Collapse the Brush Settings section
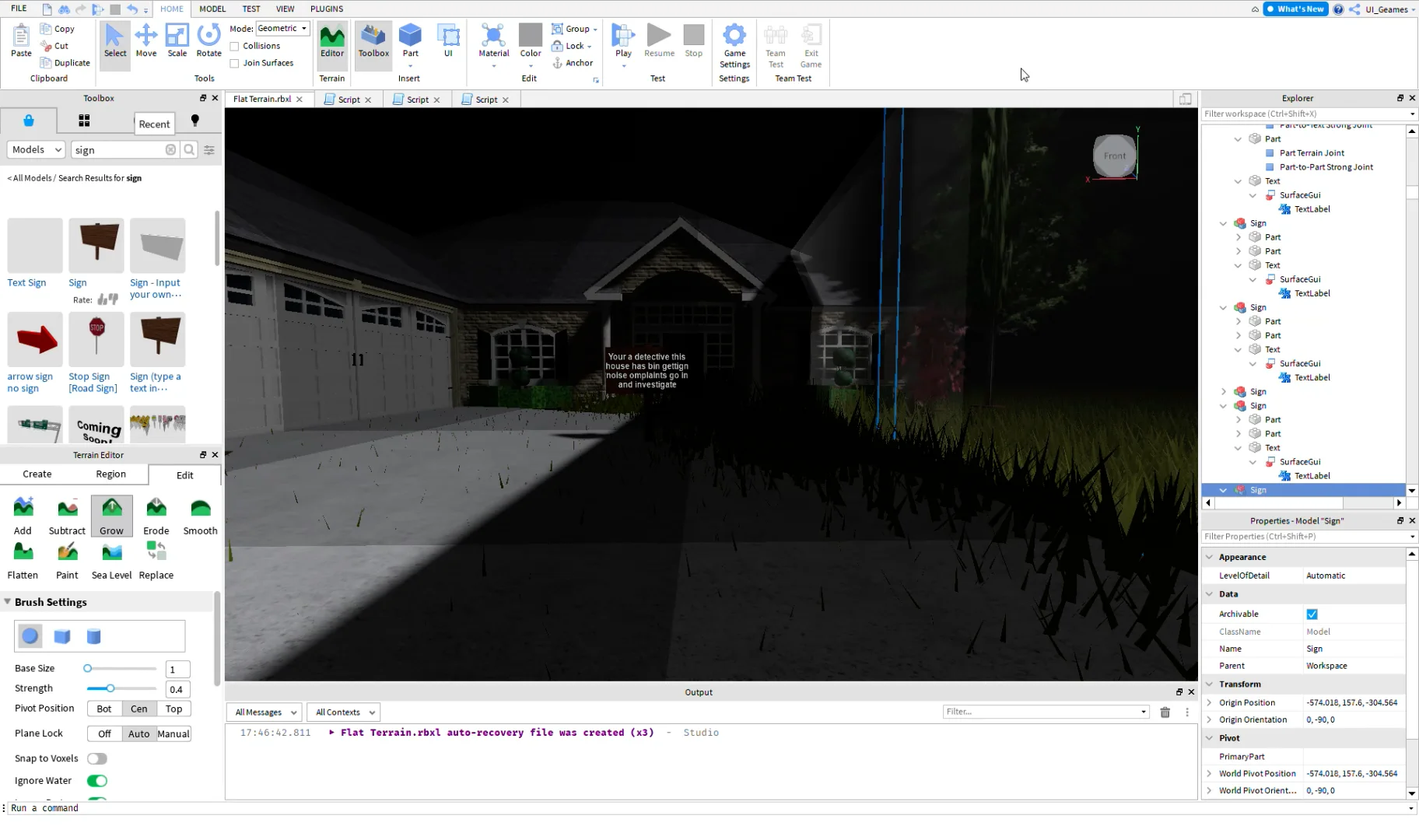 (x=7, y=602)
